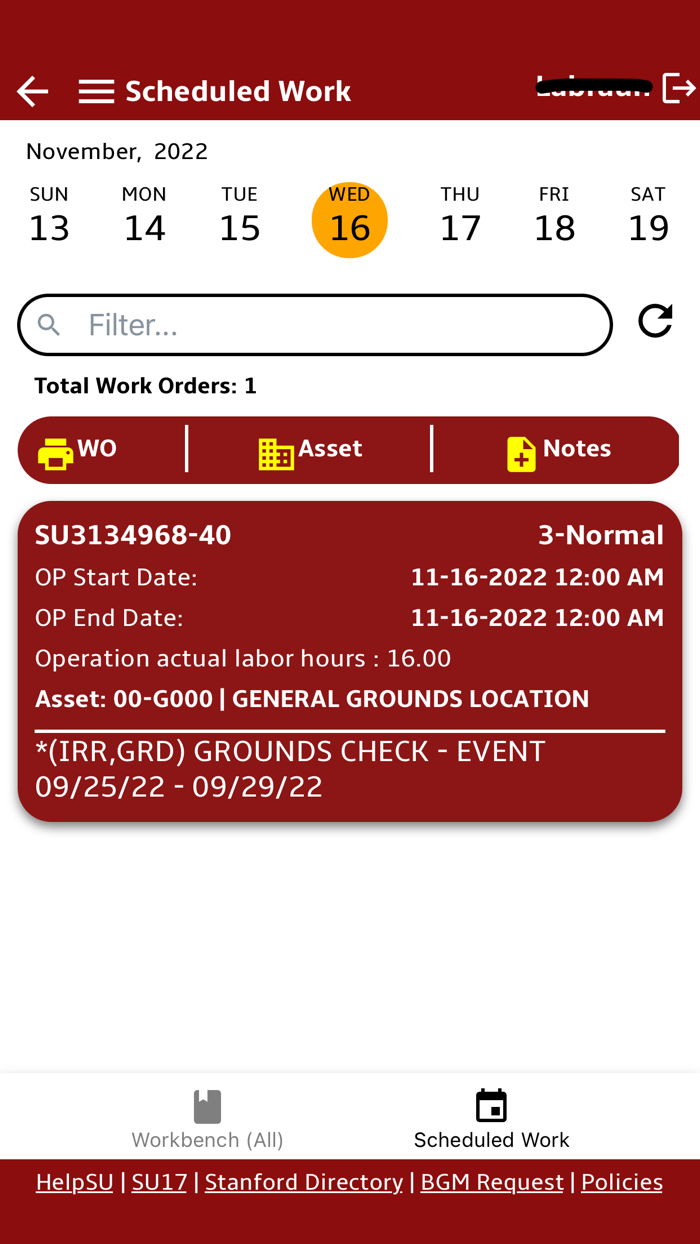Tap Operation actual labor hours 16.00
700x1244 pixels.
tap(243, 658)
